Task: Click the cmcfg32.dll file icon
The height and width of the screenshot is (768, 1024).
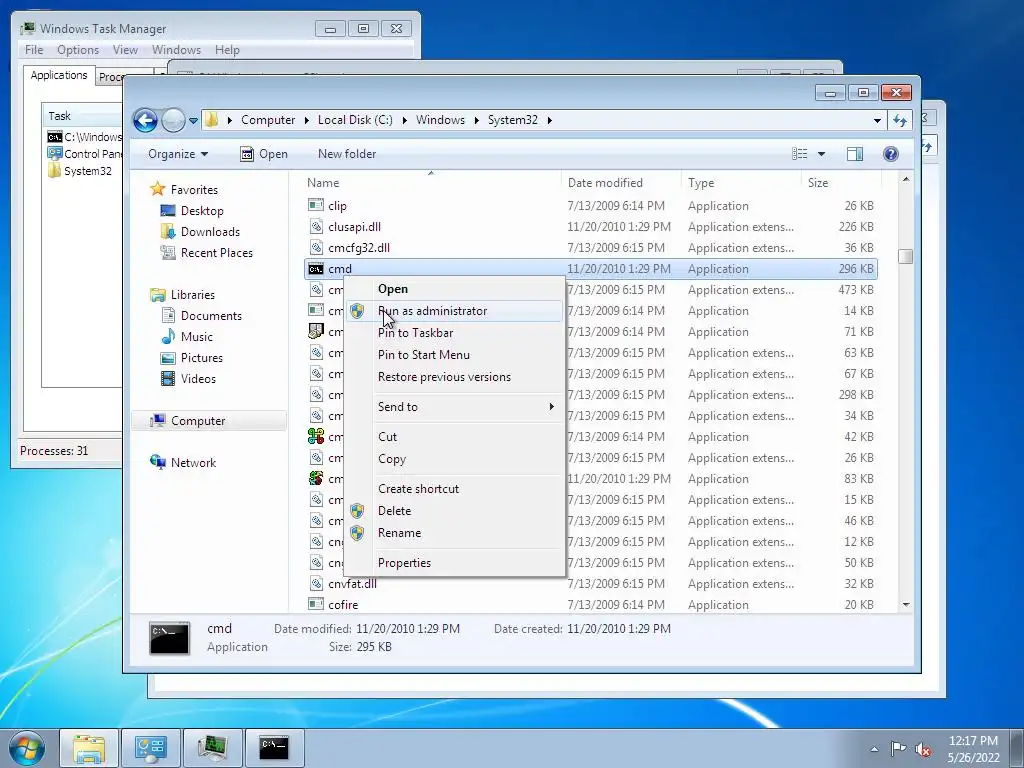Action: tap(316, 248)
